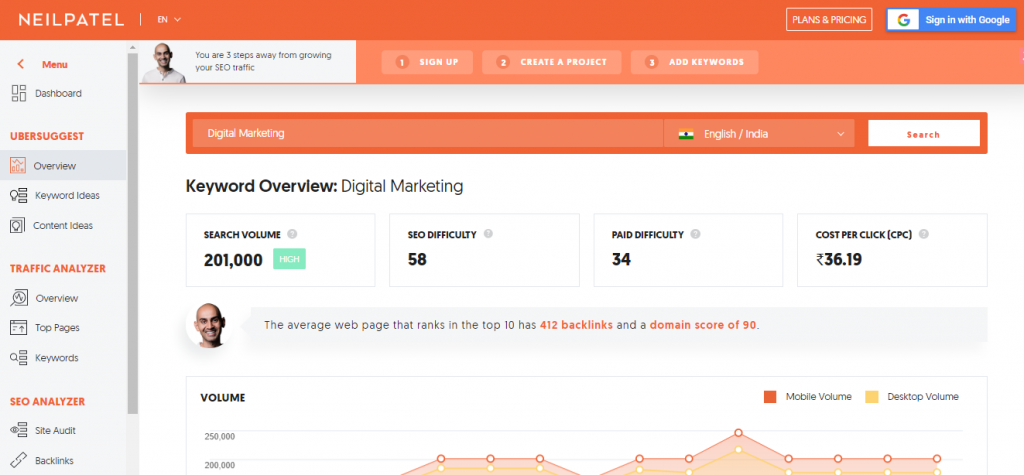
Task: Open Ubersuggest Overview menu item
Action: tap(63, 166)
